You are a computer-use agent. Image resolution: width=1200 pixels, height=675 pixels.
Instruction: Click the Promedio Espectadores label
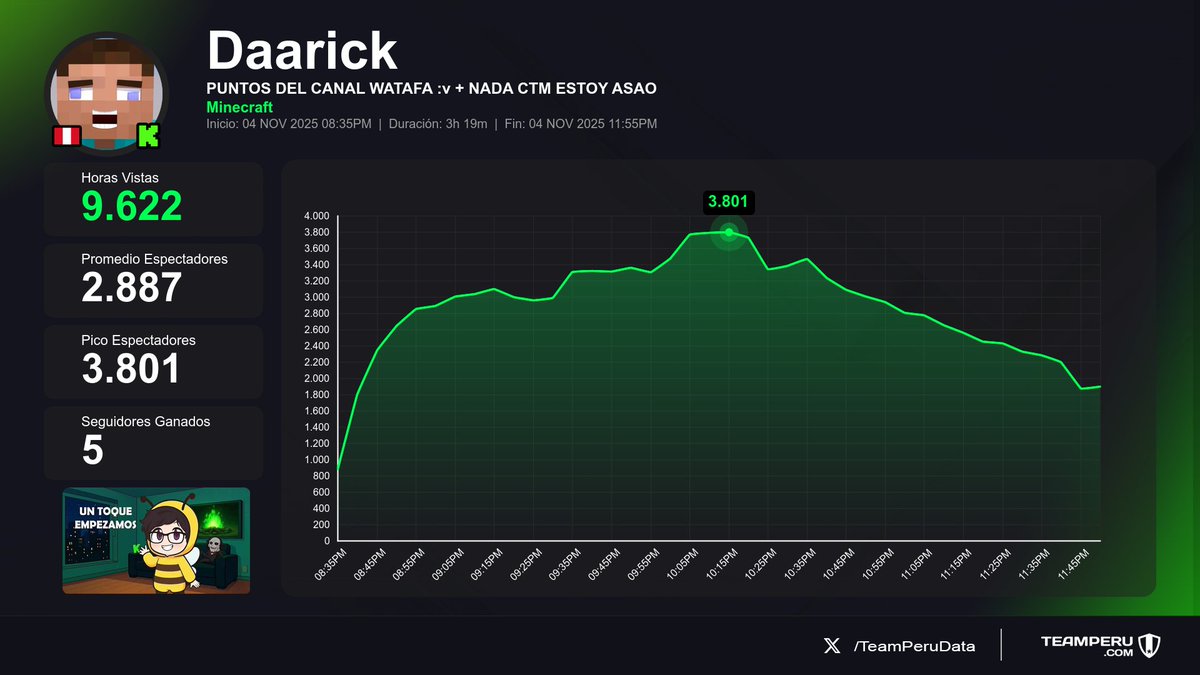tap(154, 259)
